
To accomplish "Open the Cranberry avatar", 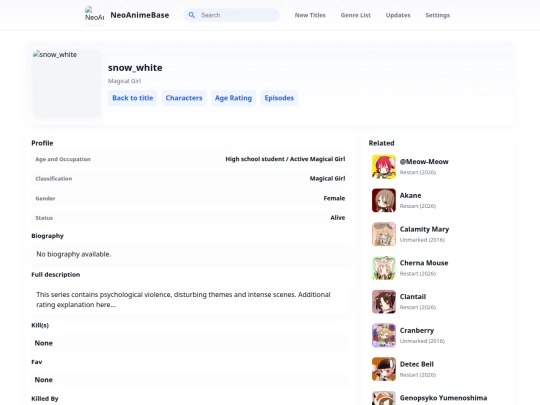I will coord(384,335).
